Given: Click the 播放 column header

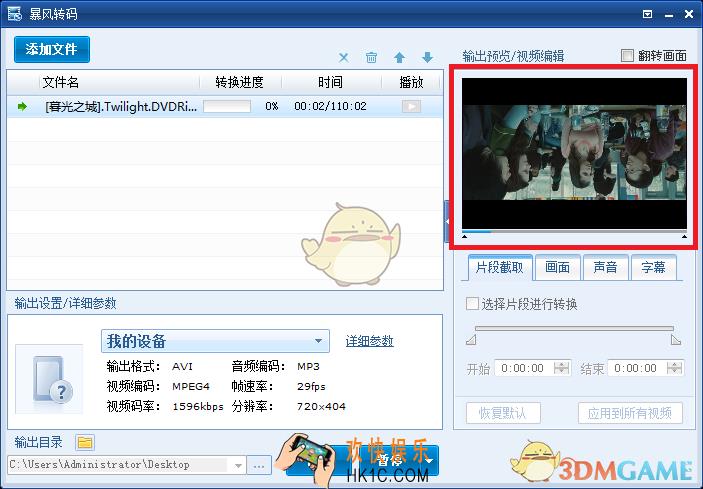Looking at the screenshot, I should 411,82.
